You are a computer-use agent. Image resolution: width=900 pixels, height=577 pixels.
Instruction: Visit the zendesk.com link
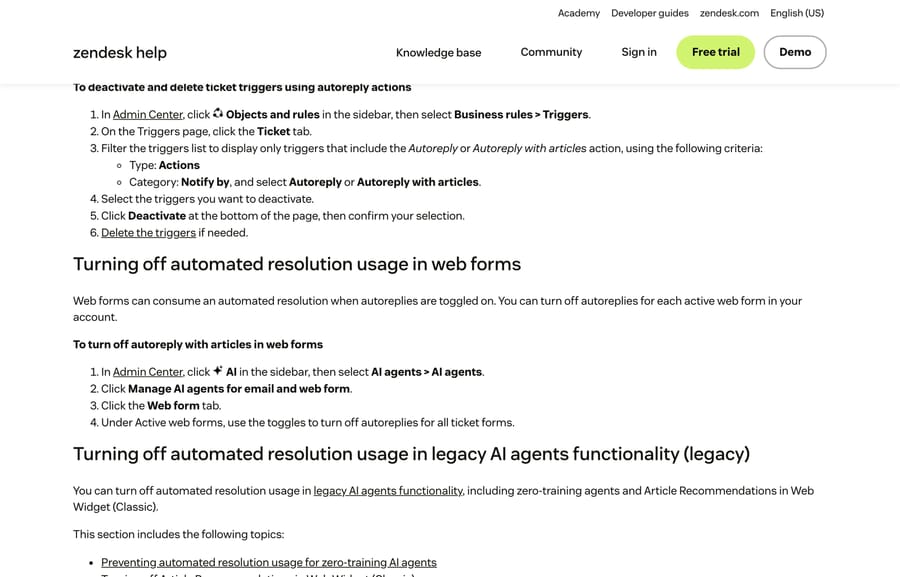(729, 13)
